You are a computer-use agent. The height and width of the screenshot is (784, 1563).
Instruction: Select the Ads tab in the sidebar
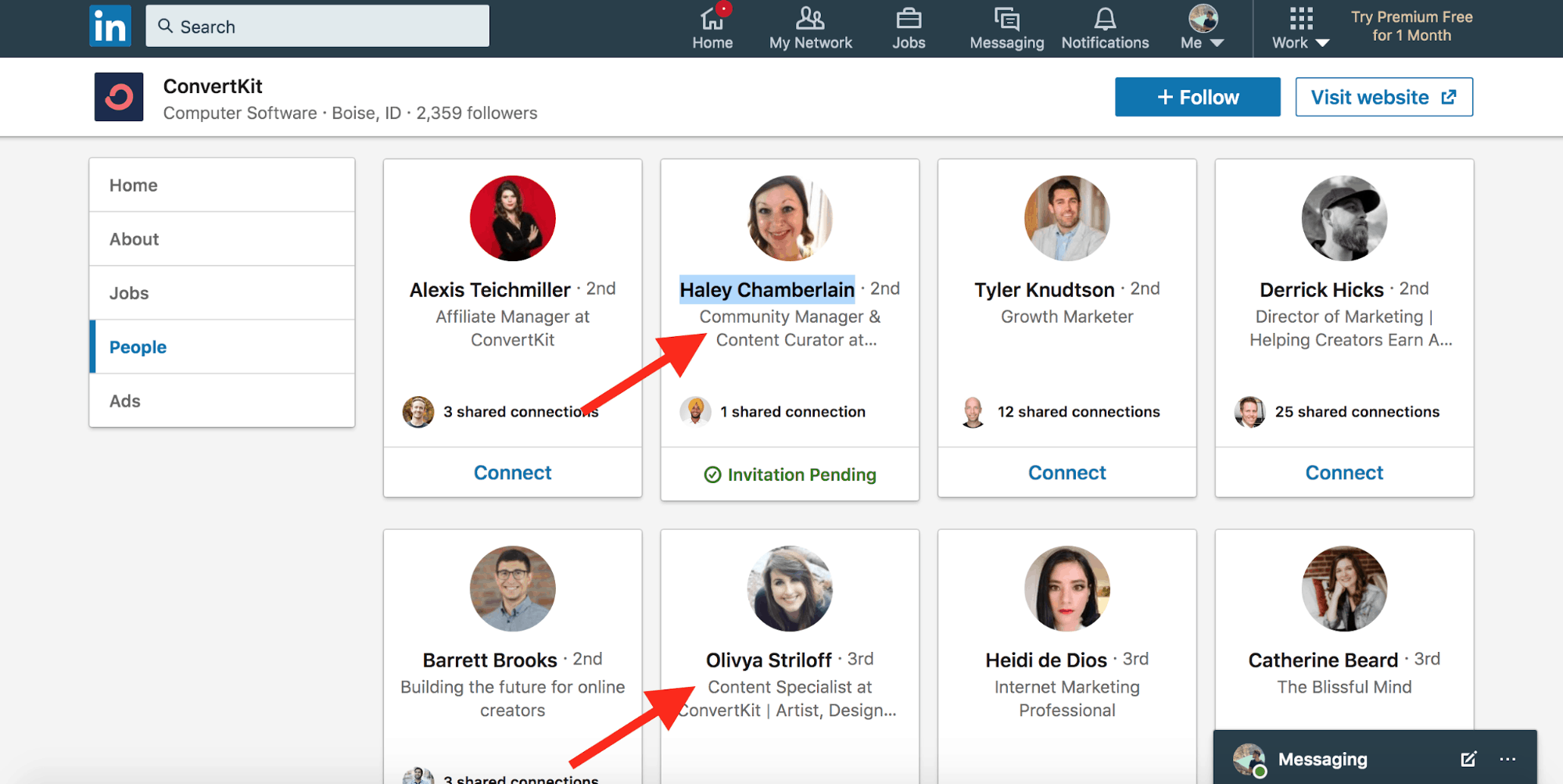click(x=222, y=401)
